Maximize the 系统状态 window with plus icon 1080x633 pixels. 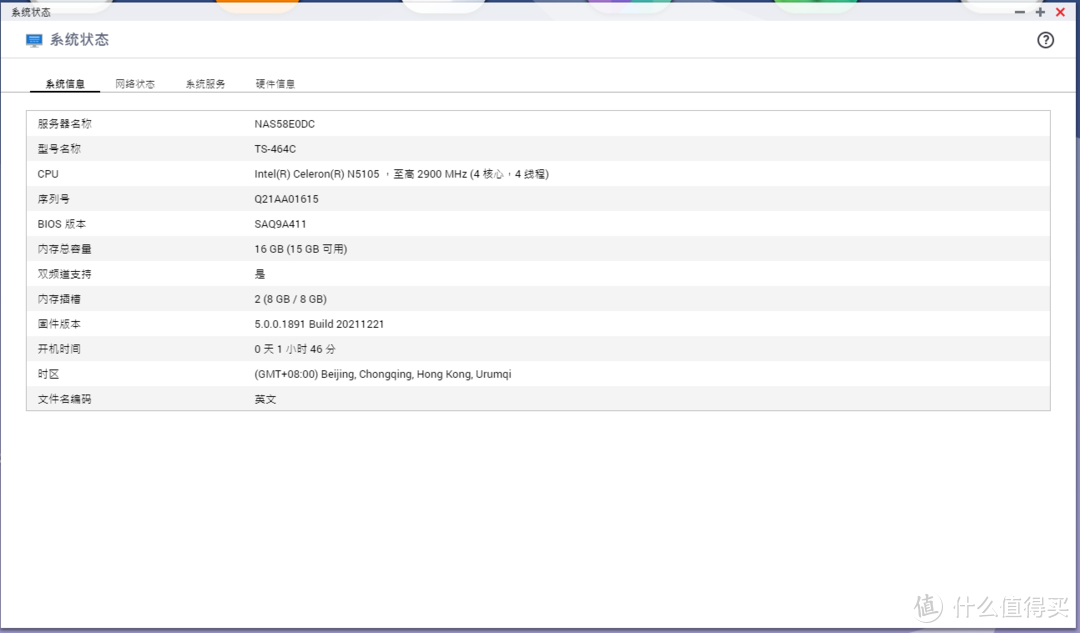tap(1040, 12)
